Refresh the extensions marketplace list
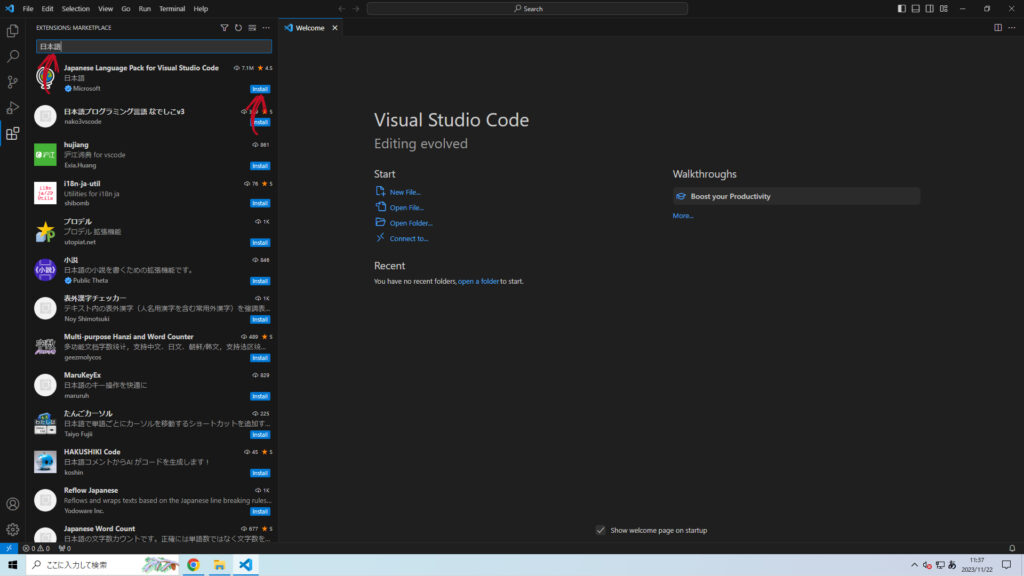Viewport: 1024px width, 576px height. 238,28
